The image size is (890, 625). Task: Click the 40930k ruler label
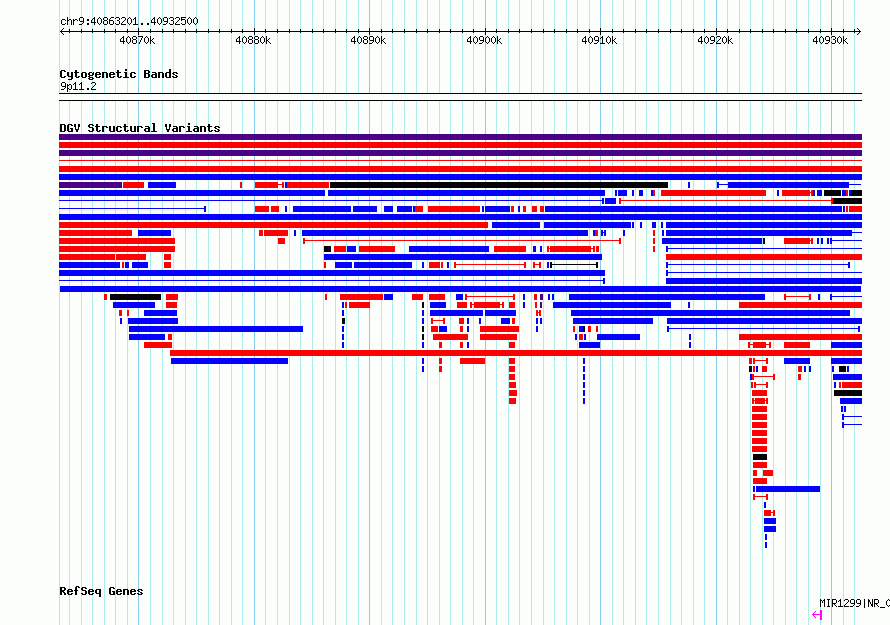(830, 40)
